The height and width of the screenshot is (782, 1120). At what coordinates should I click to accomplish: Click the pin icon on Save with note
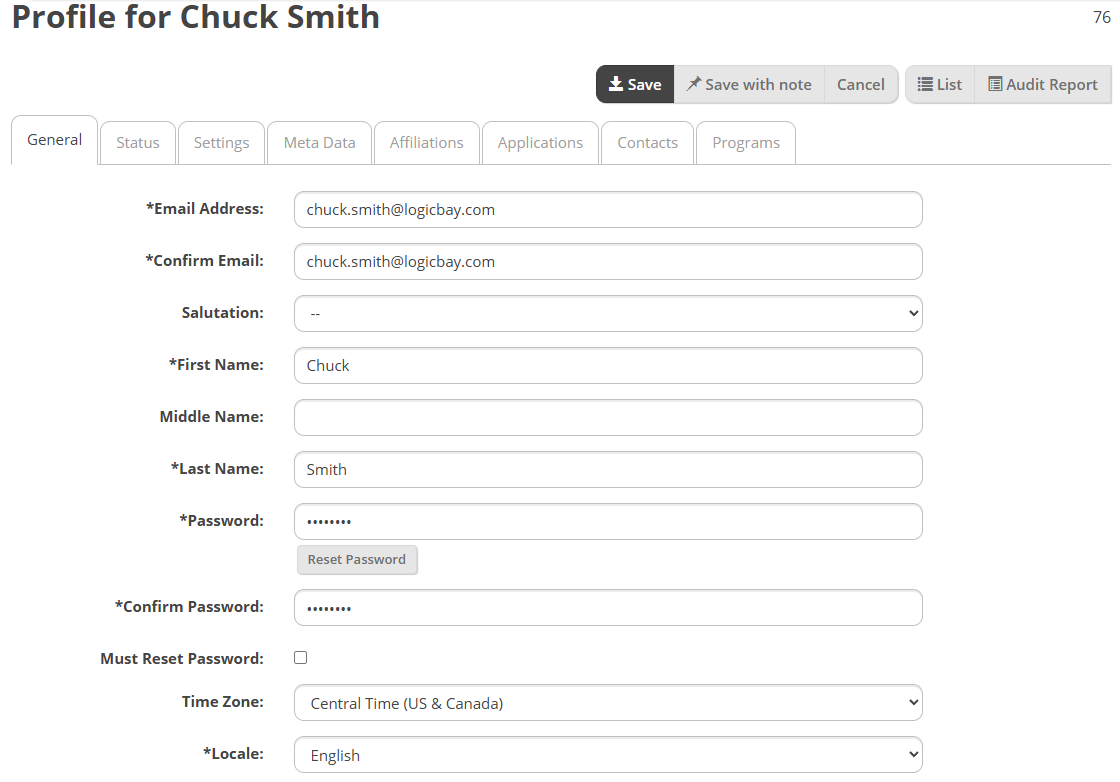(x=694, y=84)
